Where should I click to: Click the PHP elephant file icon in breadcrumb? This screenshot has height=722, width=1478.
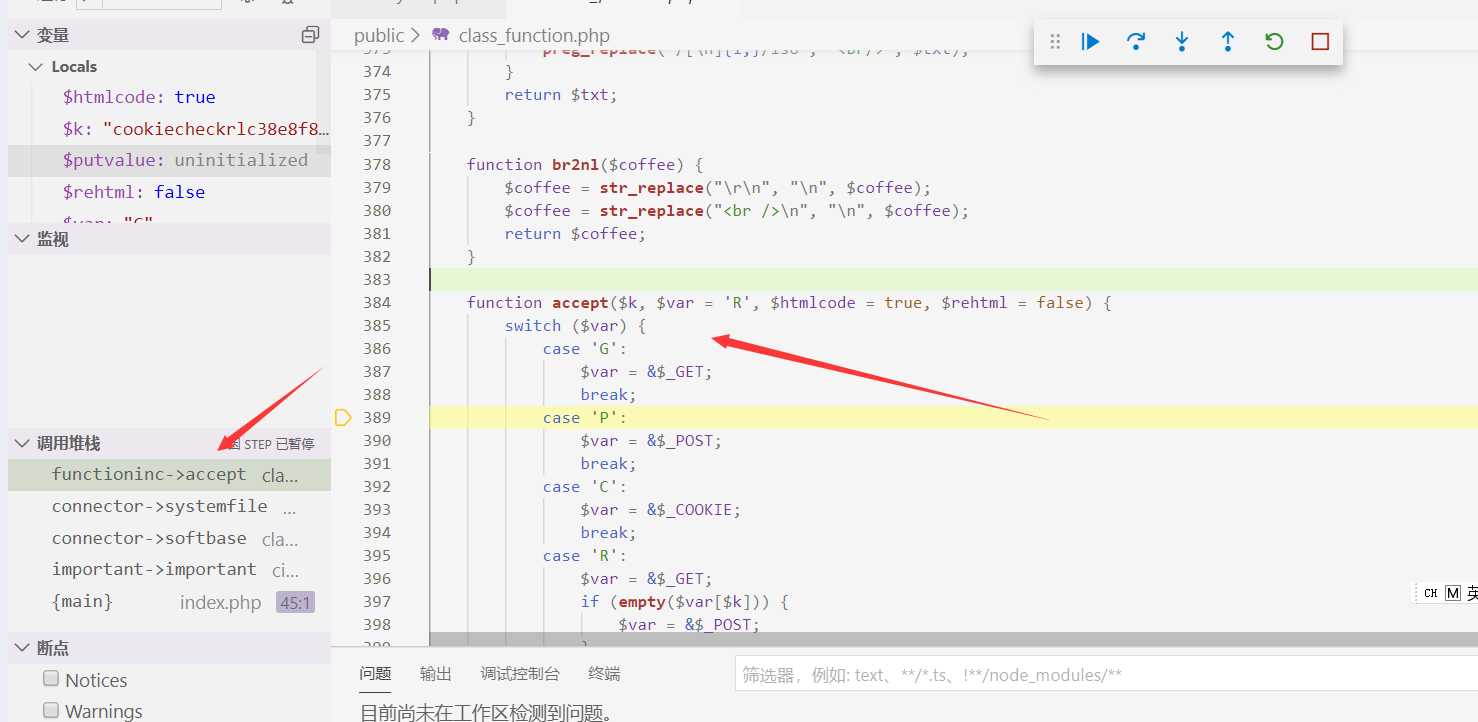[440, 35]
